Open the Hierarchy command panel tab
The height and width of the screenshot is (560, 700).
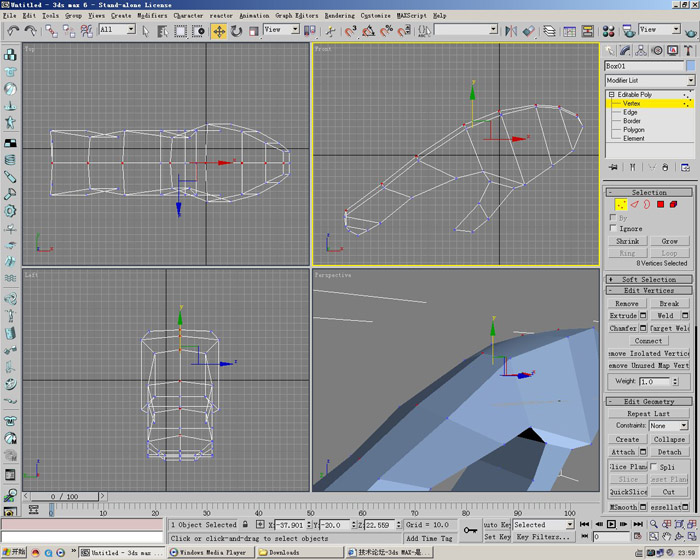click(x=642, y=50)
